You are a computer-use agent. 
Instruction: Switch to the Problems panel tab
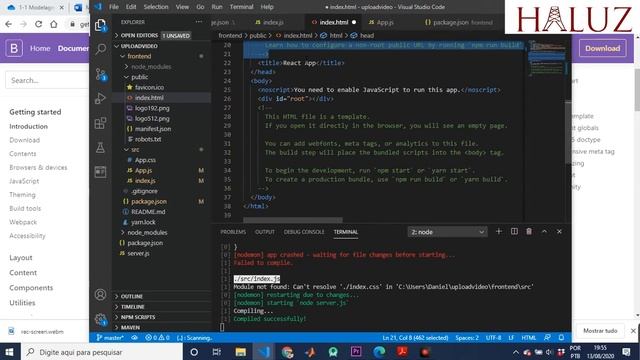point(233,232)
